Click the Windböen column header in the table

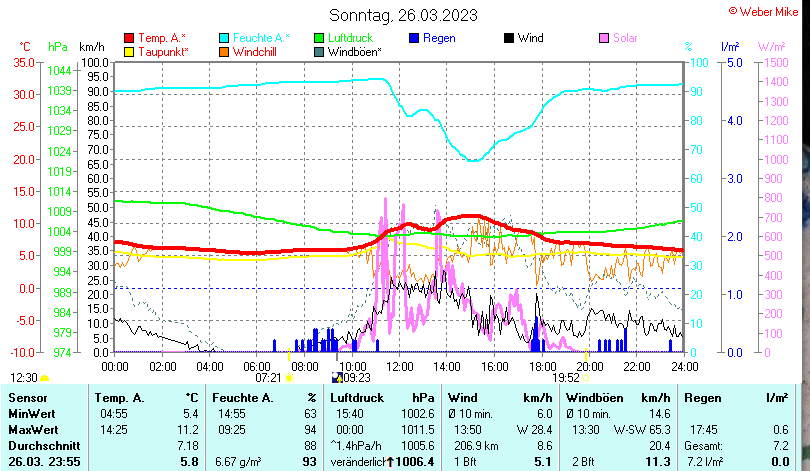(595, 398)
